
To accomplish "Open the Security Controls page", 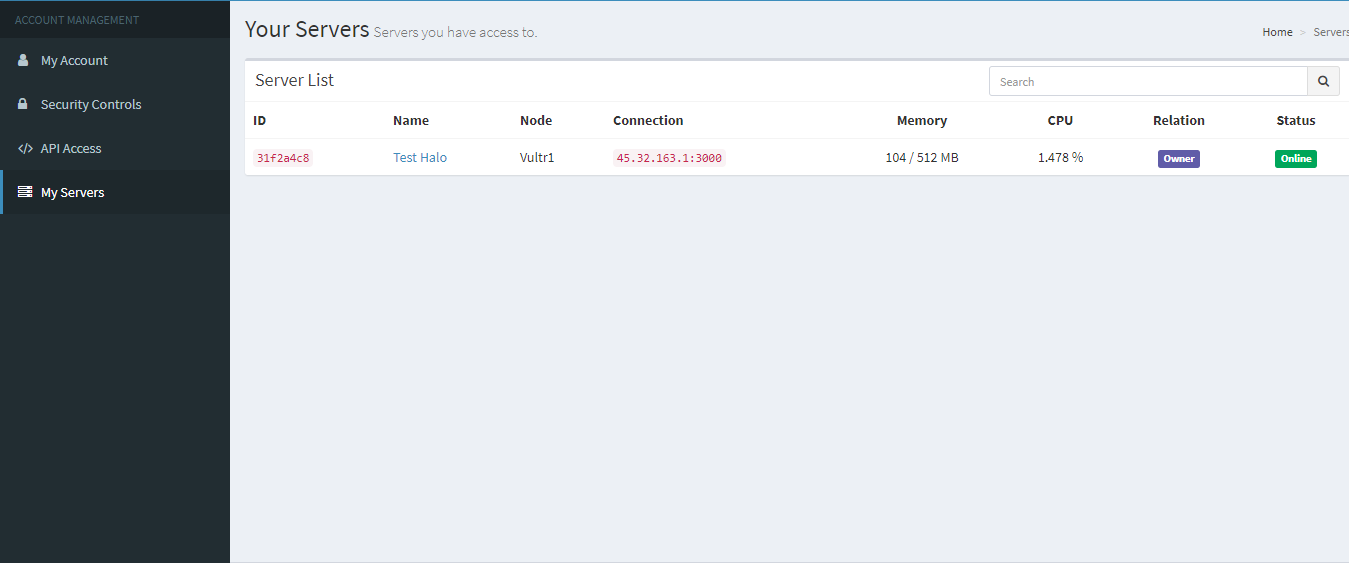I will (x=91, y=105).
